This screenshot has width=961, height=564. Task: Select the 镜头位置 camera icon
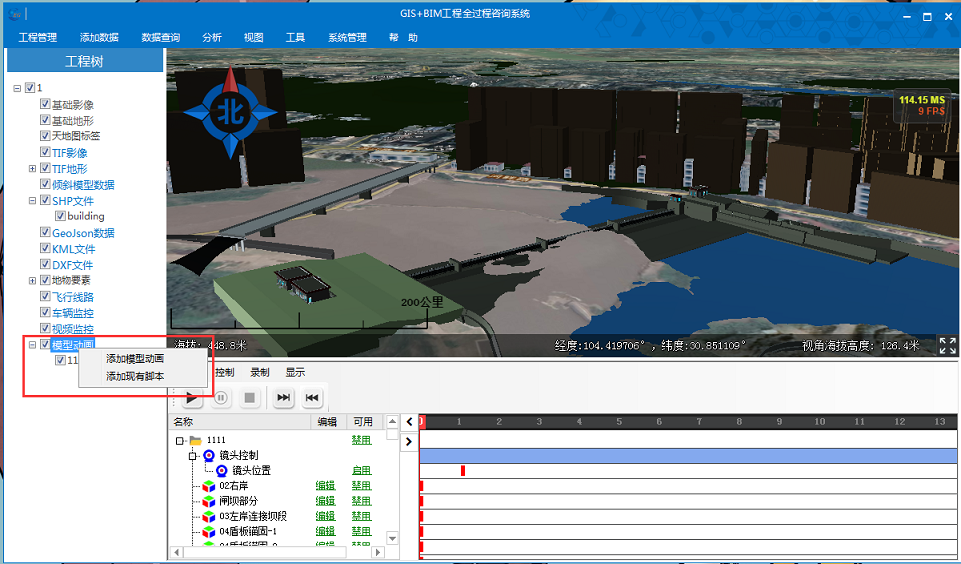click(222, 470)
